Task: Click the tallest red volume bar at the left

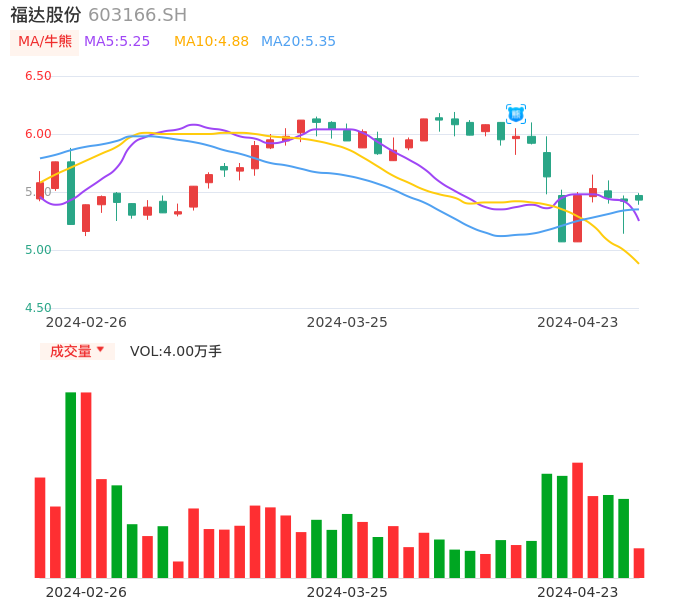Action: pos(86,484)
